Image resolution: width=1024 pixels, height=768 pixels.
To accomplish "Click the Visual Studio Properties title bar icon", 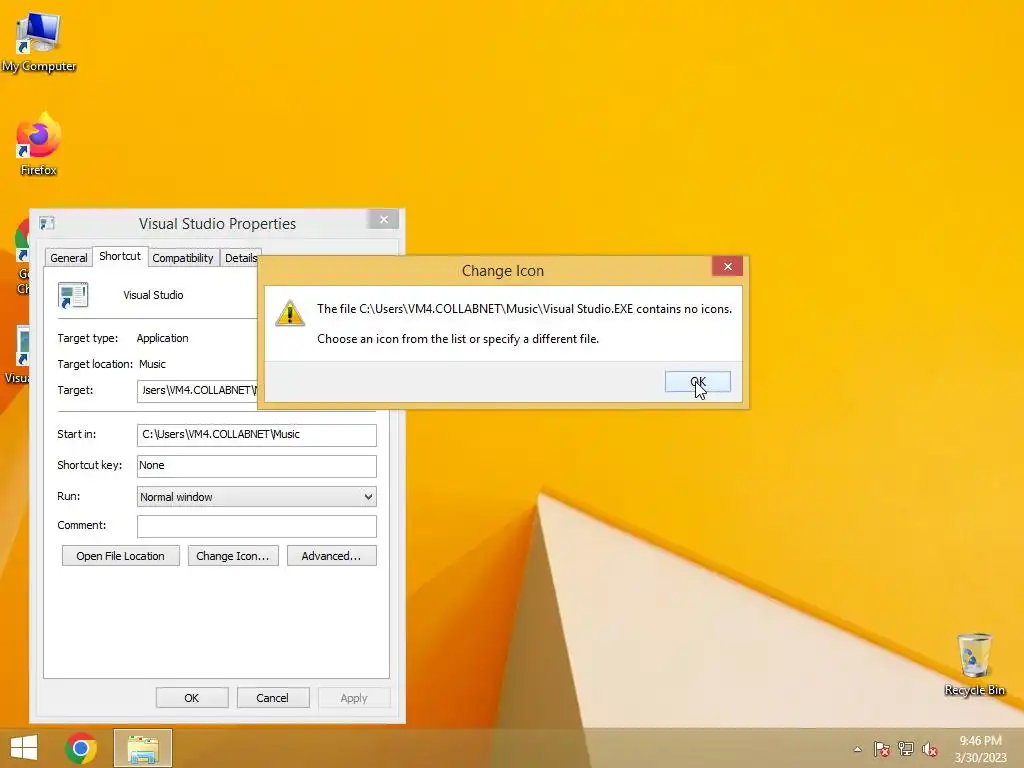I will point(47,223).
